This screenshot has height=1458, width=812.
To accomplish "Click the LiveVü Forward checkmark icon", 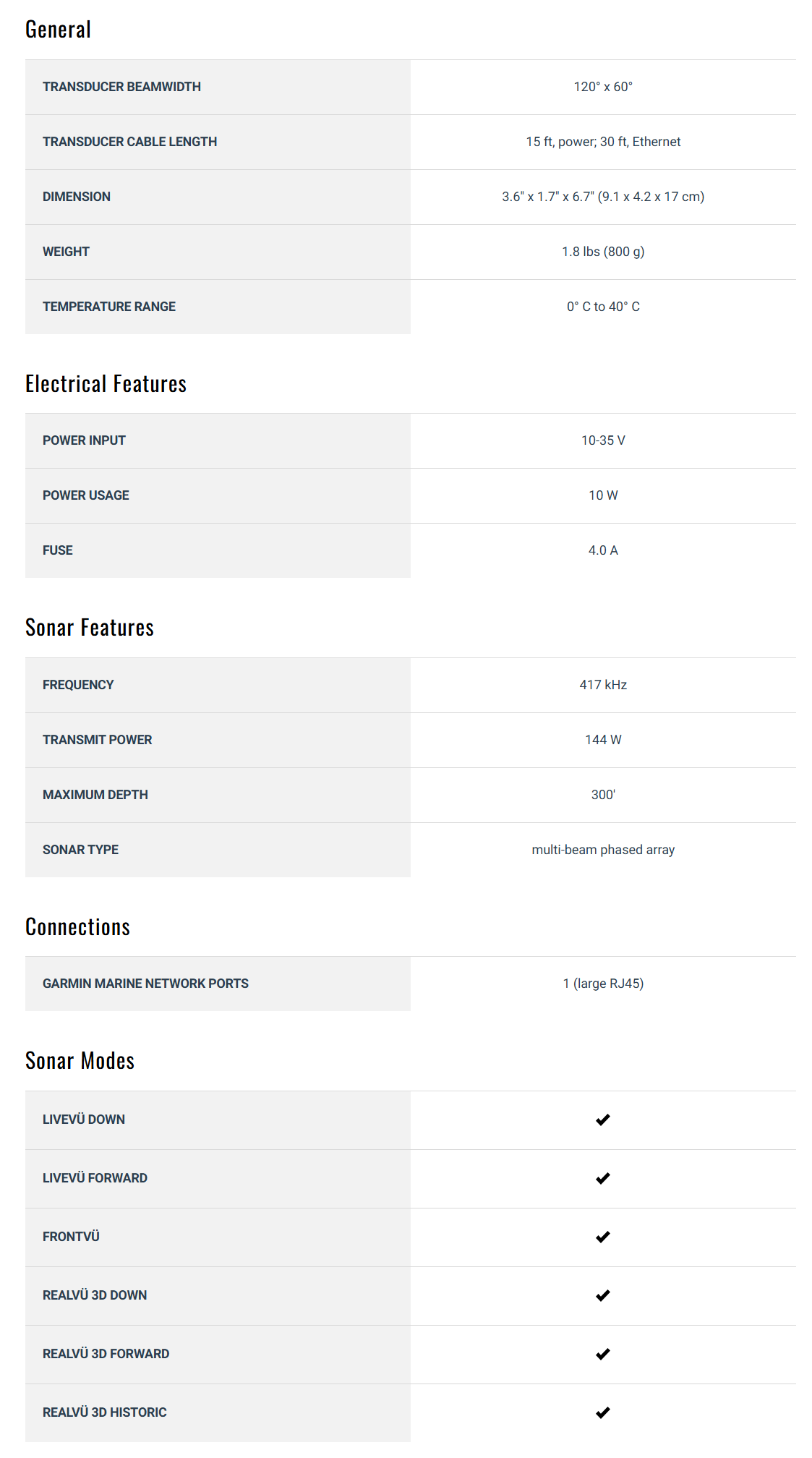I will tap(603, 1178).
